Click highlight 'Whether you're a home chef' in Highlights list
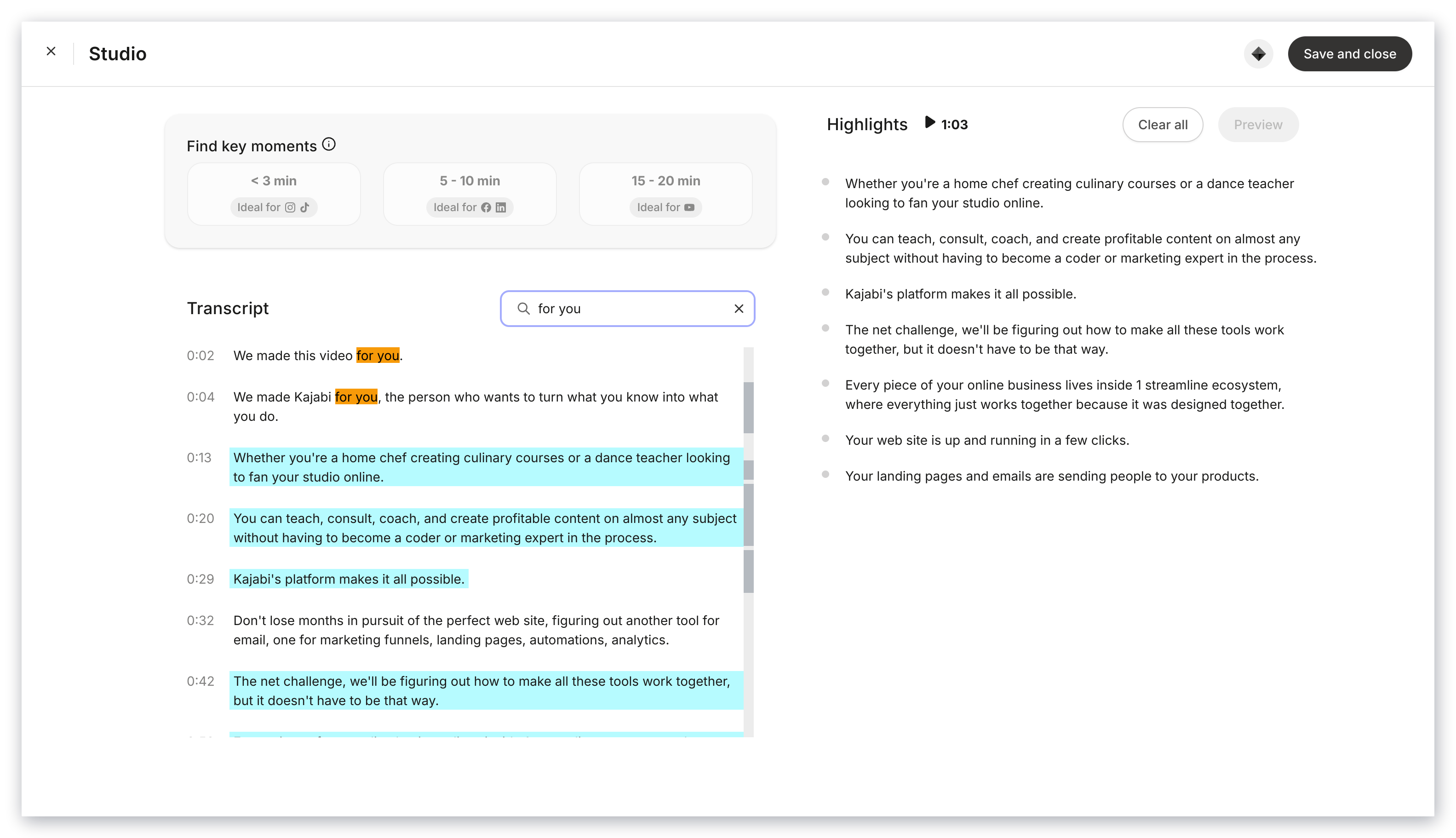The height and width of the screenshot is (838, 1456). [1069, 193]
